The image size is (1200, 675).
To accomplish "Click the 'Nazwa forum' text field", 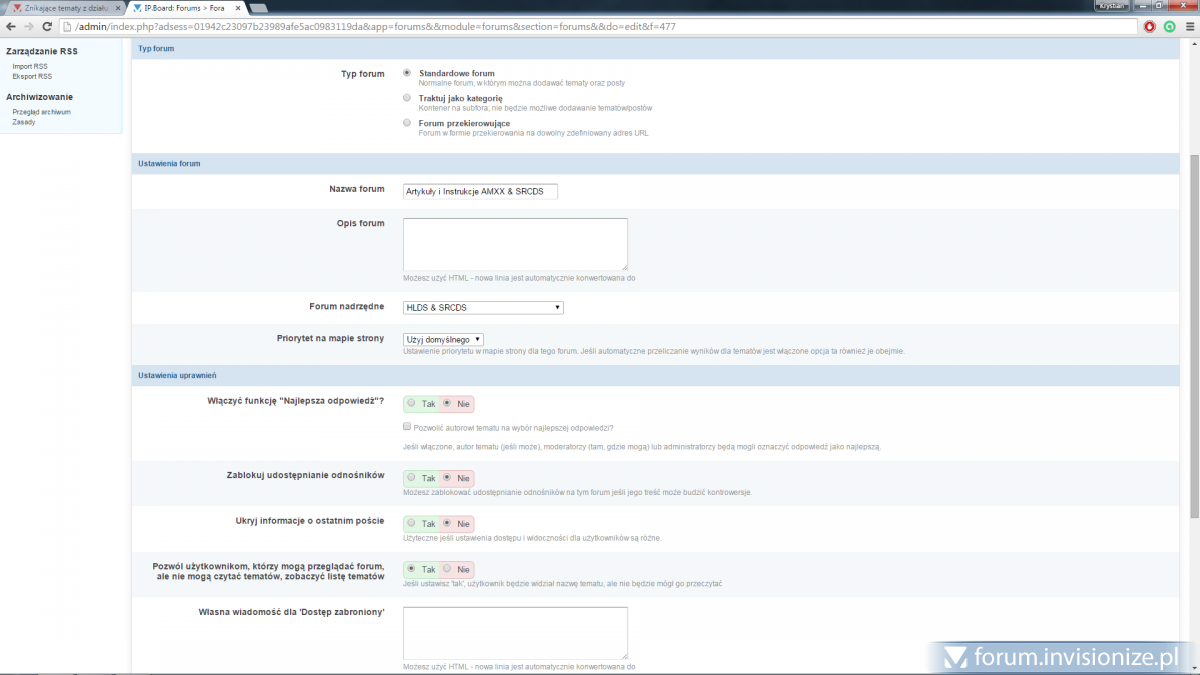I will (480, 190).
